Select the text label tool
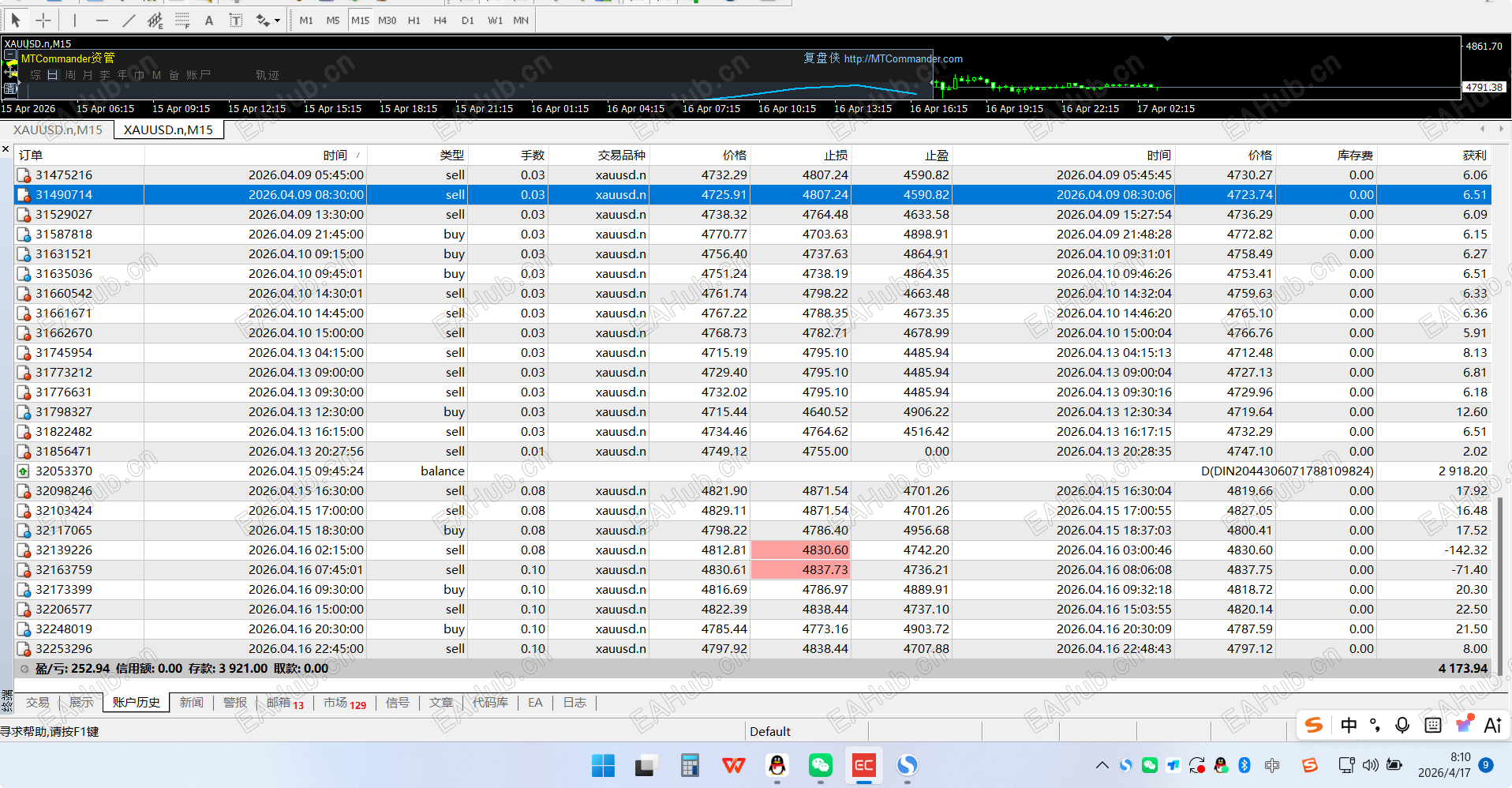This screenshot has width=1512, height=788. [236, 21]
